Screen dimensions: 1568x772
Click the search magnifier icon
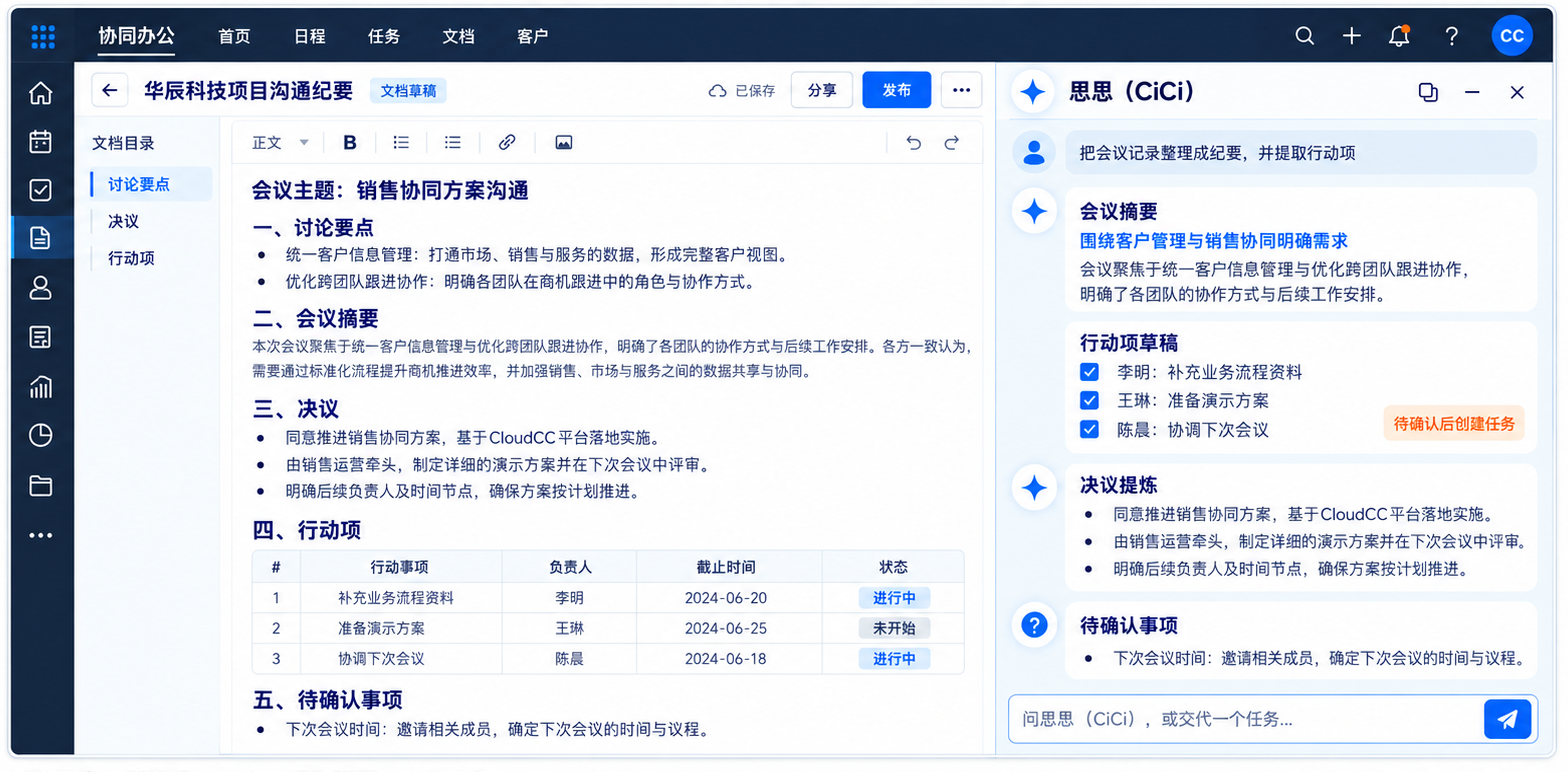(x=1305, y=36)
